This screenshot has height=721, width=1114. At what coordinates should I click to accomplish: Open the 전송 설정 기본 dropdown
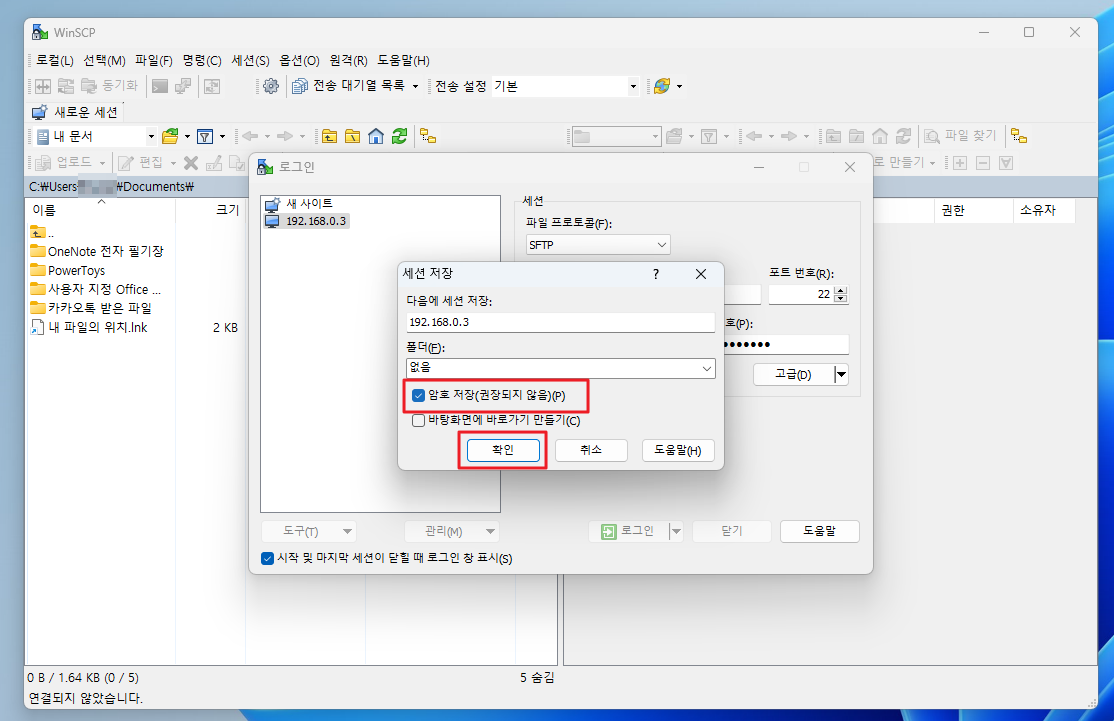tap(632, 86)
